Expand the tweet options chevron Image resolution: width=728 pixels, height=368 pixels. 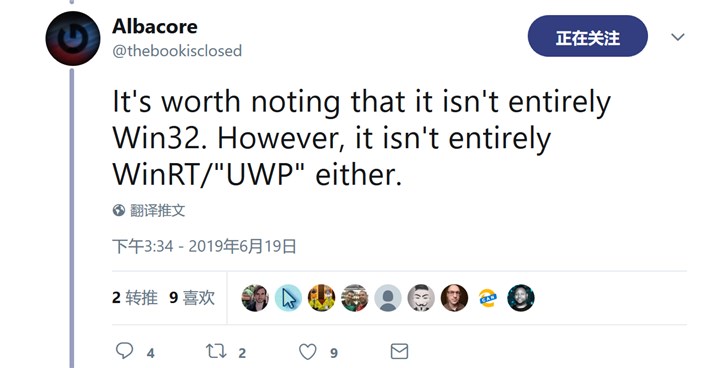click(678, 37)
